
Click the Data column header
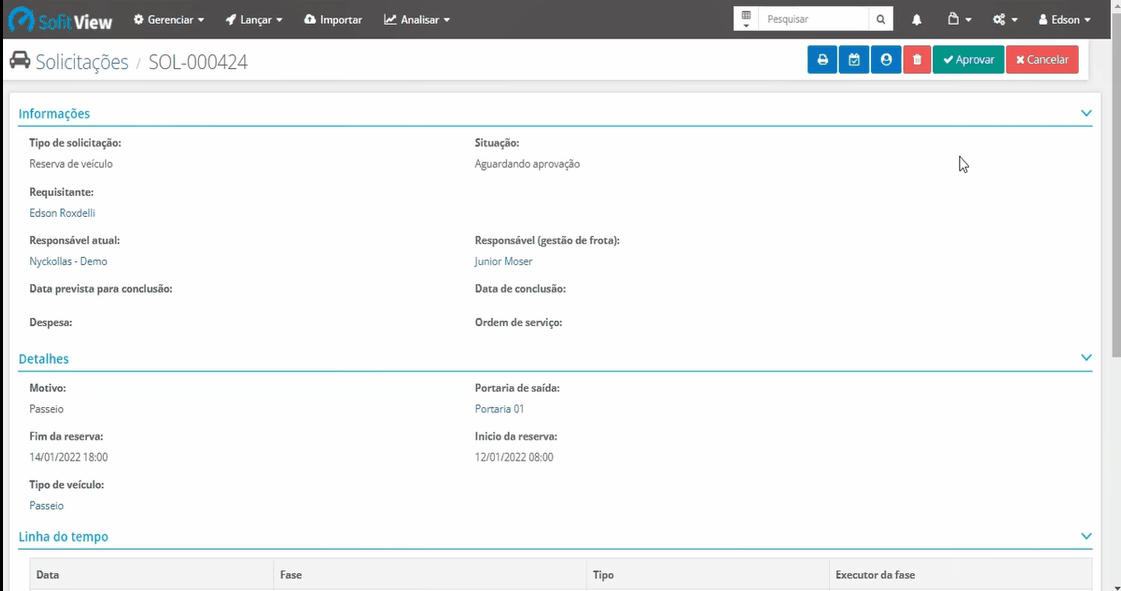152,575
